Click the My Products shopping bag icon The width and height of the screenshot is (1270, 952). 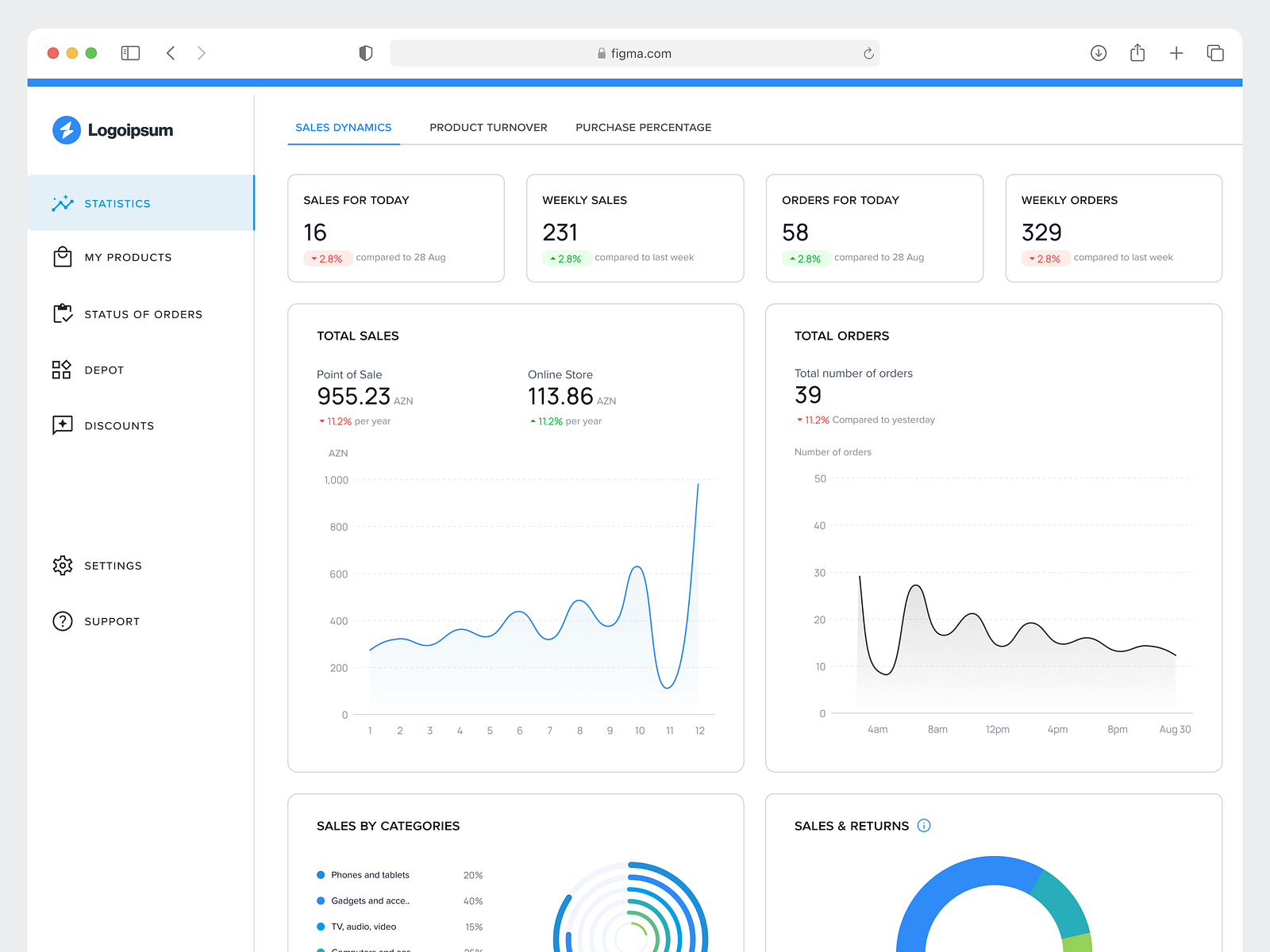coord(63,257)
